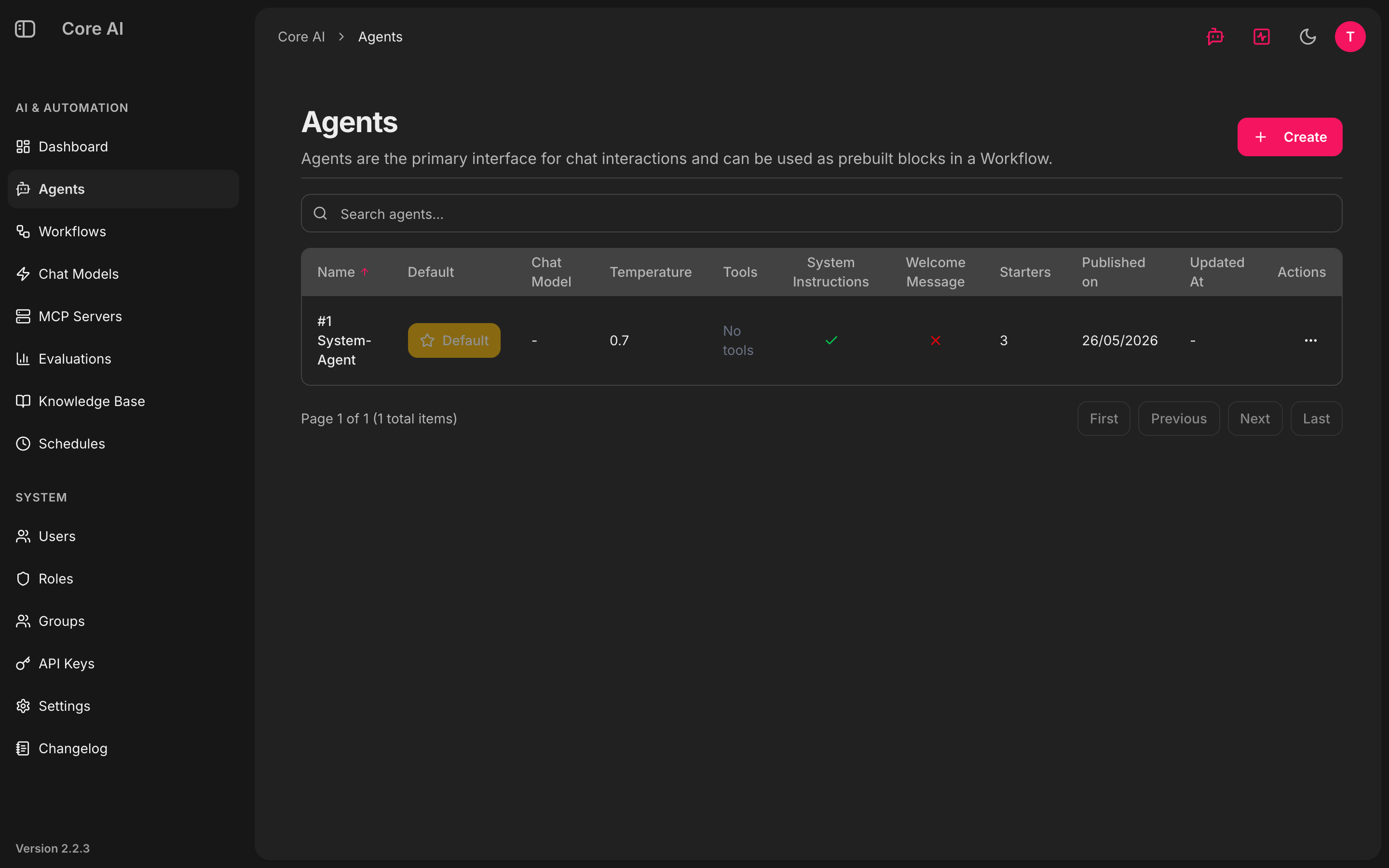Click the Workflows icon in sidebar
This screenshot has height=868, width=1389.
23,231
